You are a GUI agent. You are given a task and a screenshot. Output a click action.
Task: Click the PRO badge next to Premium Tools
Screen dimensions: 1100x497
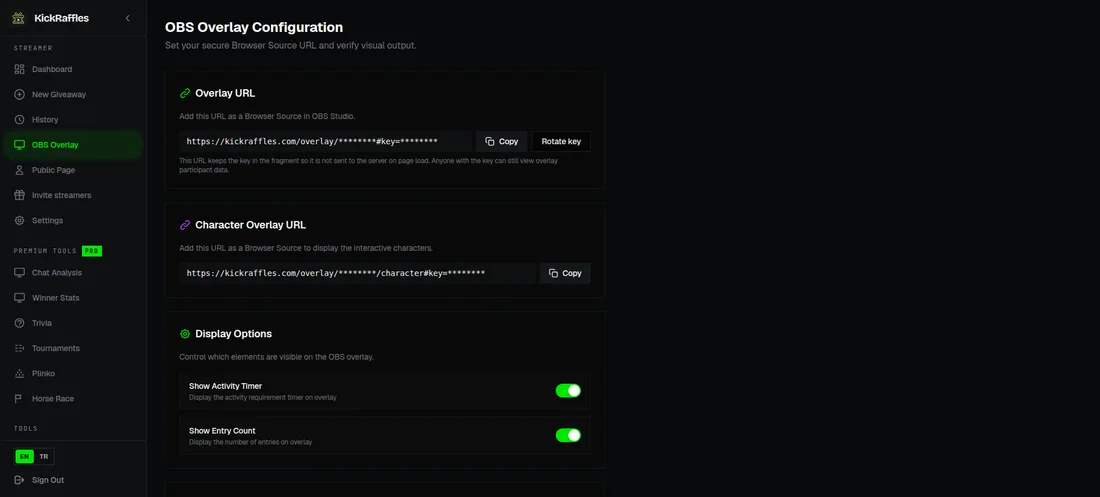(x=92, y=251)
